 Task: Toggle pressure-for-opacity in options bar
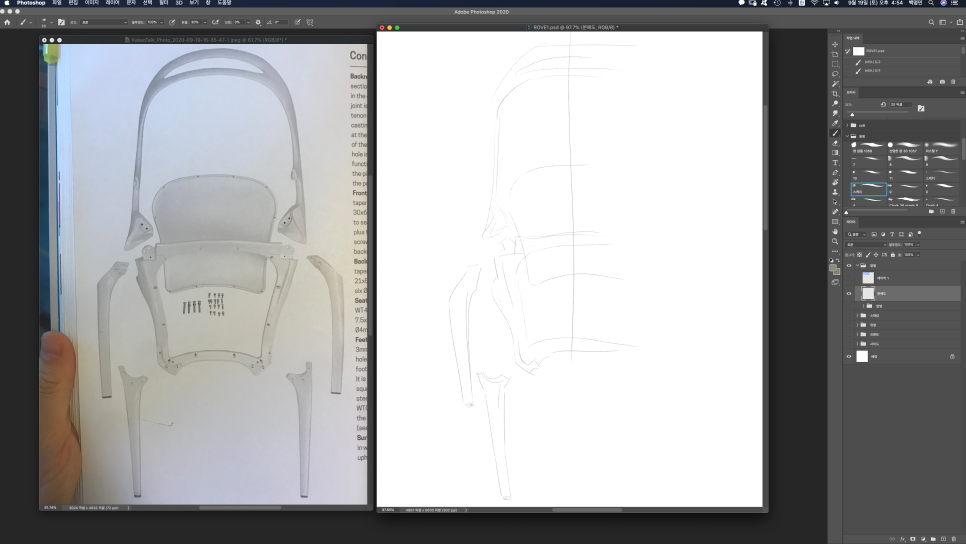point(172,22)
